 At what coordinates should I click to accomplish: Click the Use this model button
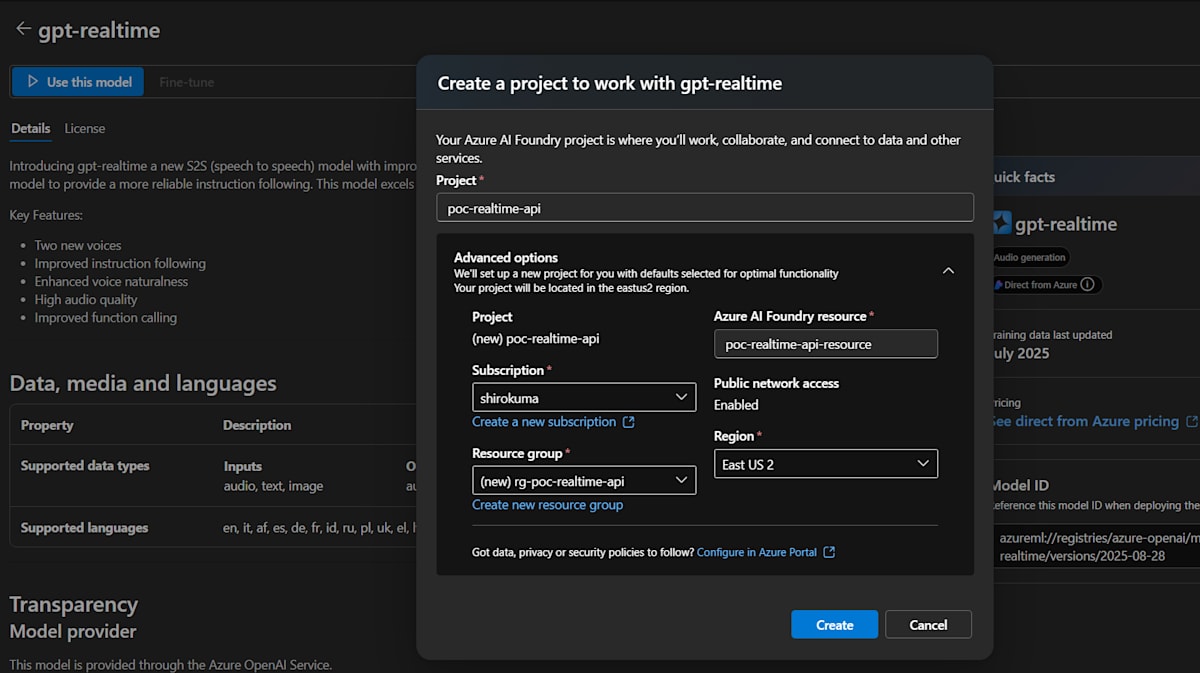tap(78, 82)
